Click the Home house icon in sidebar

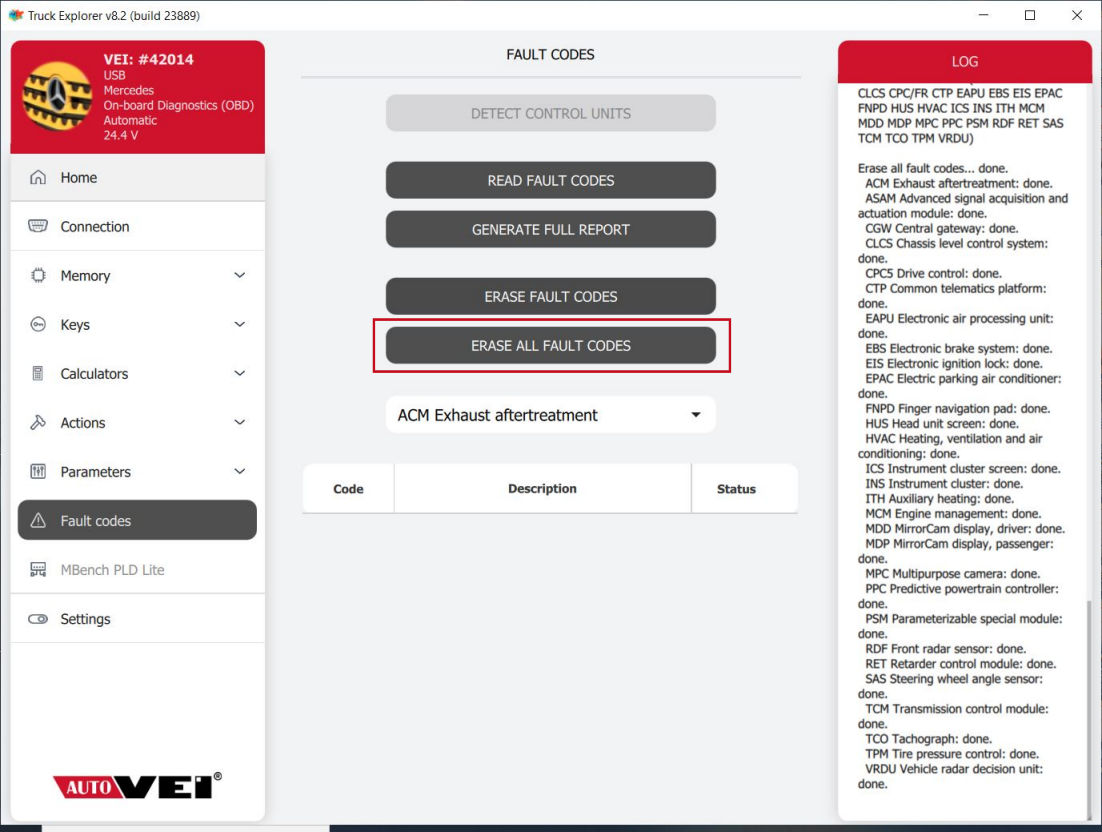(x=38, y=178)
